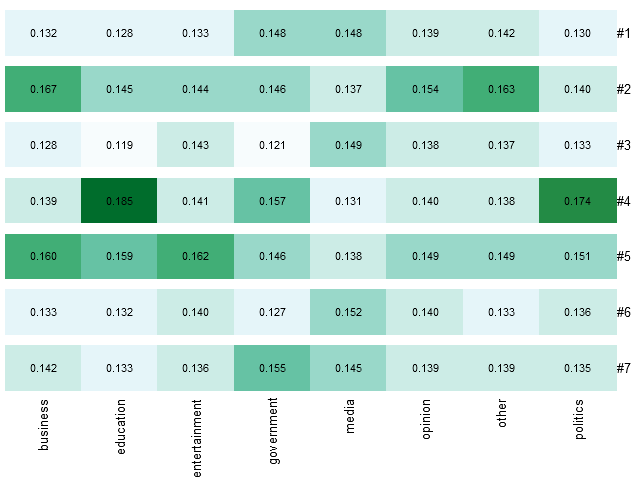Select the 0.157 government cell in row #4
The image size is (640, 480).
[x=272, y=201]
